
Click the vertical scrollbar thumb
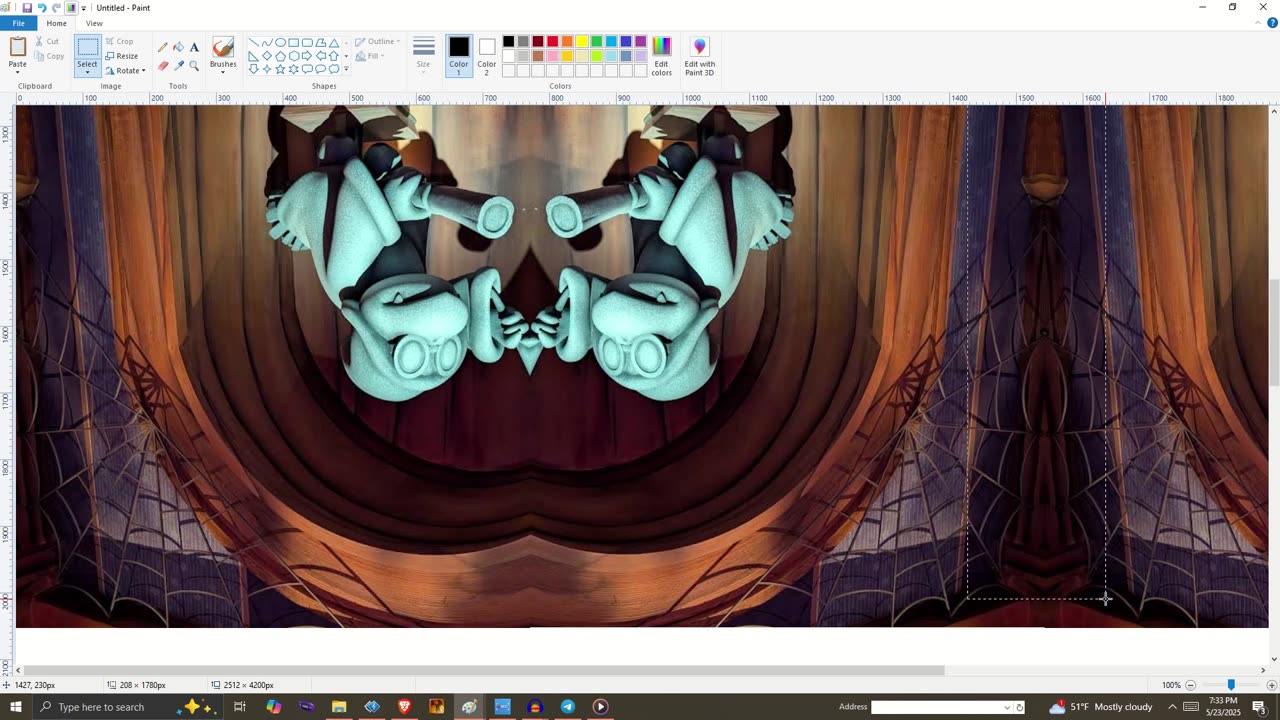coord(1274,335)
